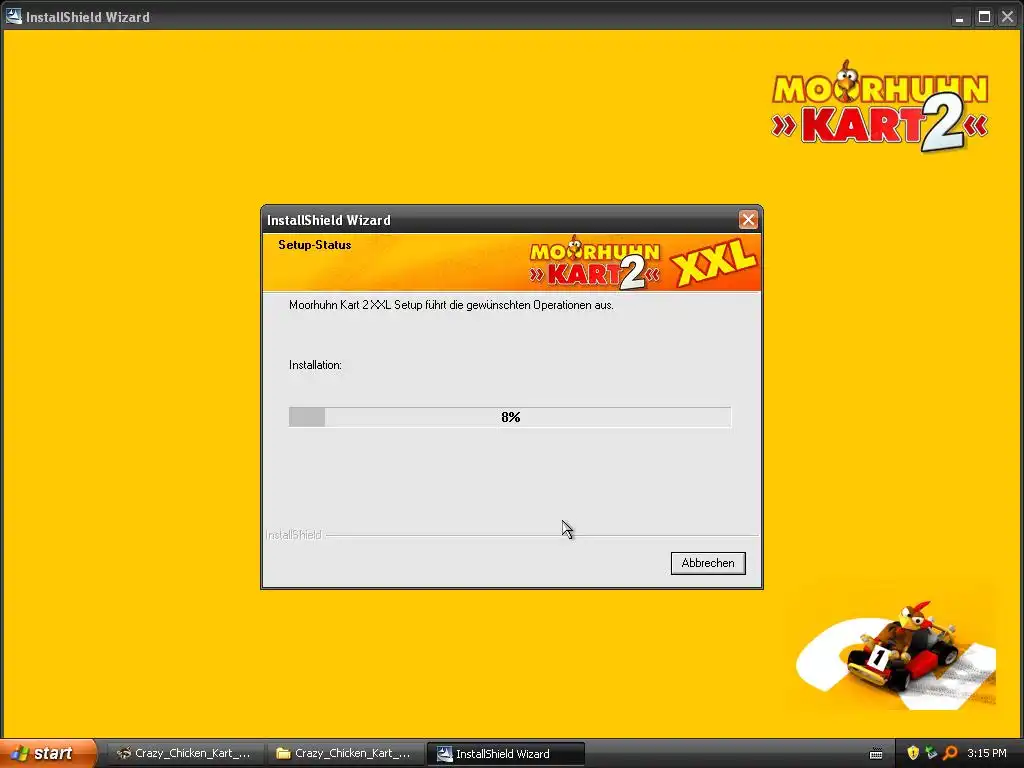Open the Crazy_Chicken_Kart folder taskbar item
The image size is (1024, 768).
[345, 753]
